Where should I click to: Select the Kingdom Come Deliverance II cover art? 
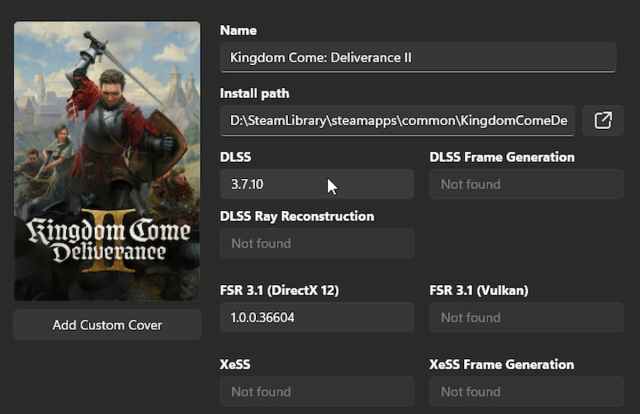[x=107, y=160]
